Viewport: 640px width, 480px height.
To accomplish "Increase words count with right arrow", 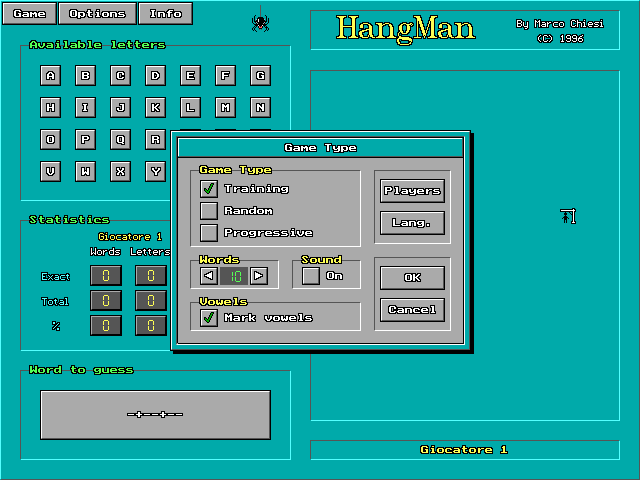I will (x=259, y=276).
